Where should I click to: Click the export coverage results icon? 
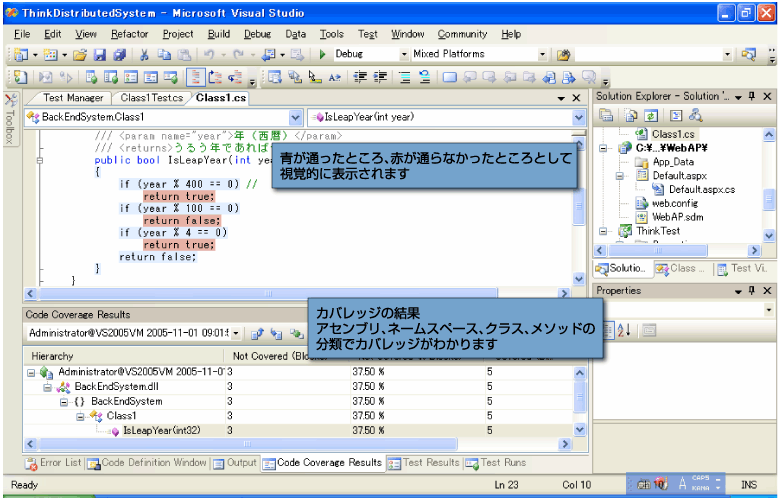click(x=257, y=333)
